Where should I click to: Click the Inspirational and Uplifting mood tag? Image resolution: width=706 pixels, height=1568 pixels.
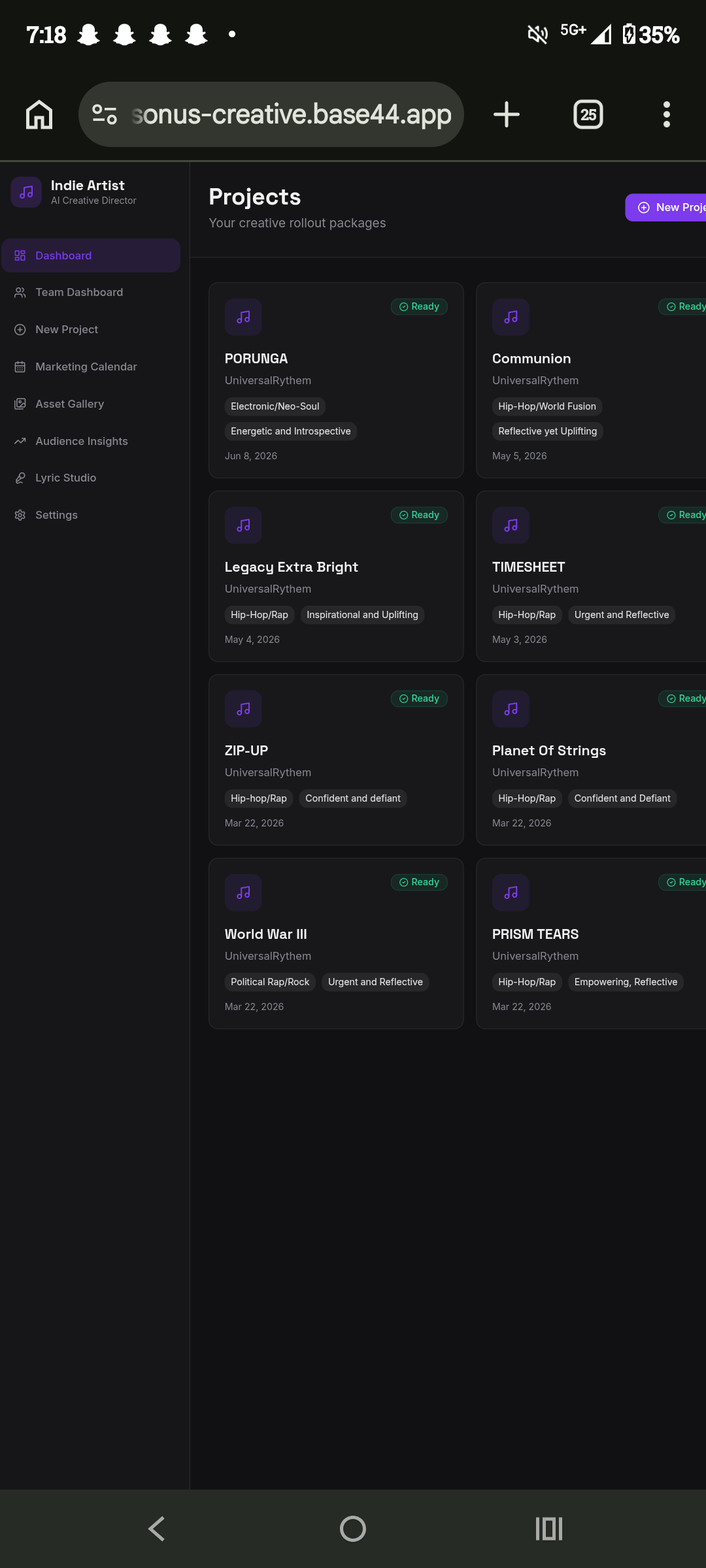[362, 615]
